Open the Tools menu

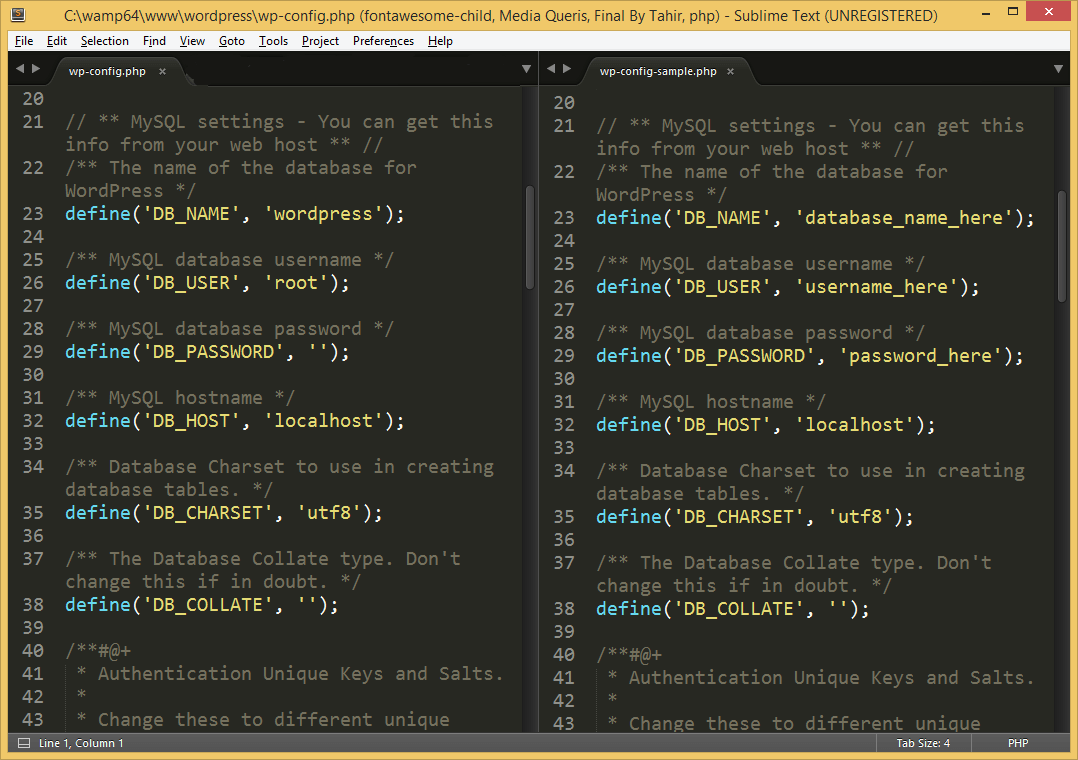(x=273, y=41)
